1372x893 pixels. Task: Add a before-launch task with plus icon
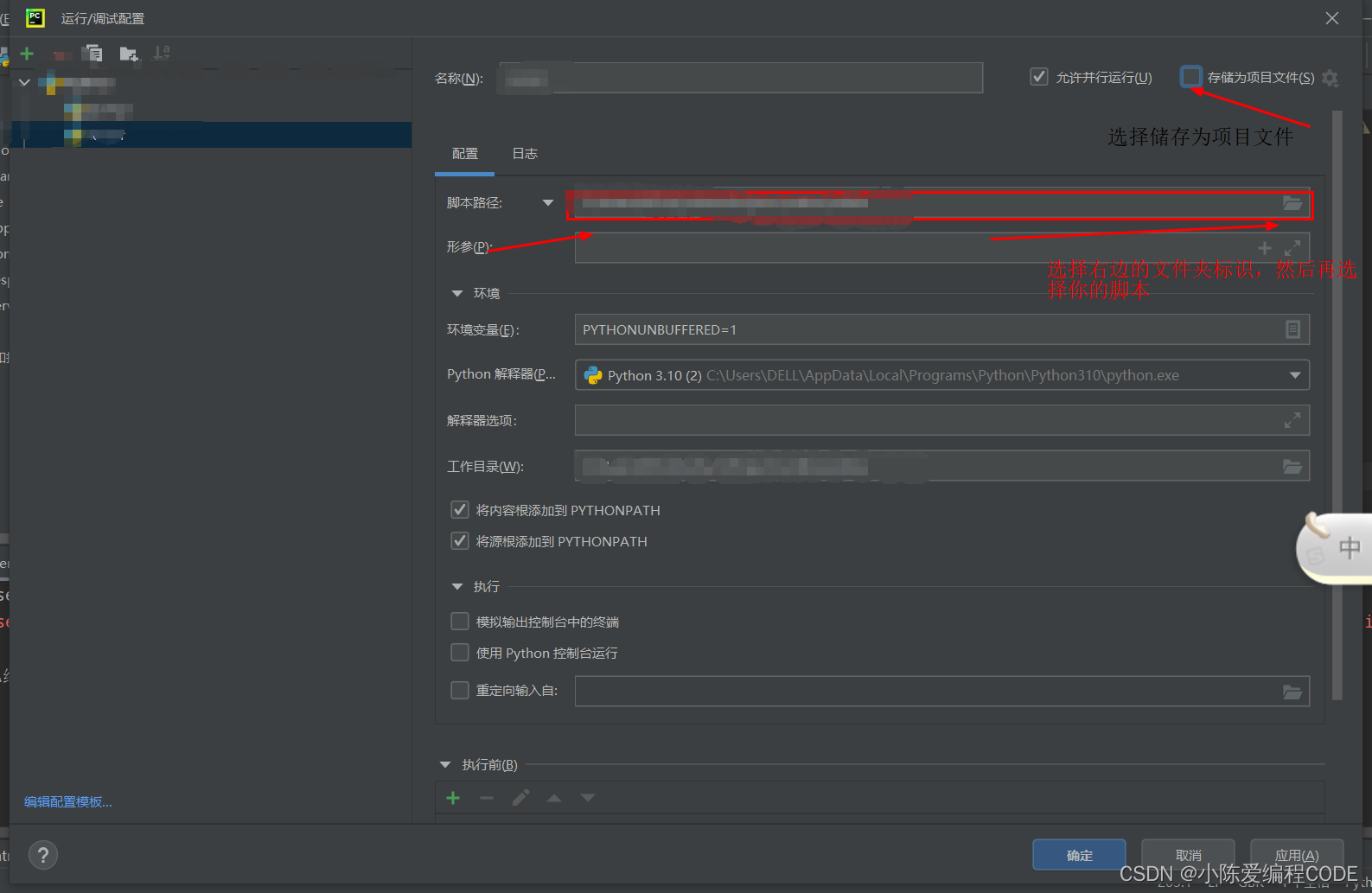[453, 798]
